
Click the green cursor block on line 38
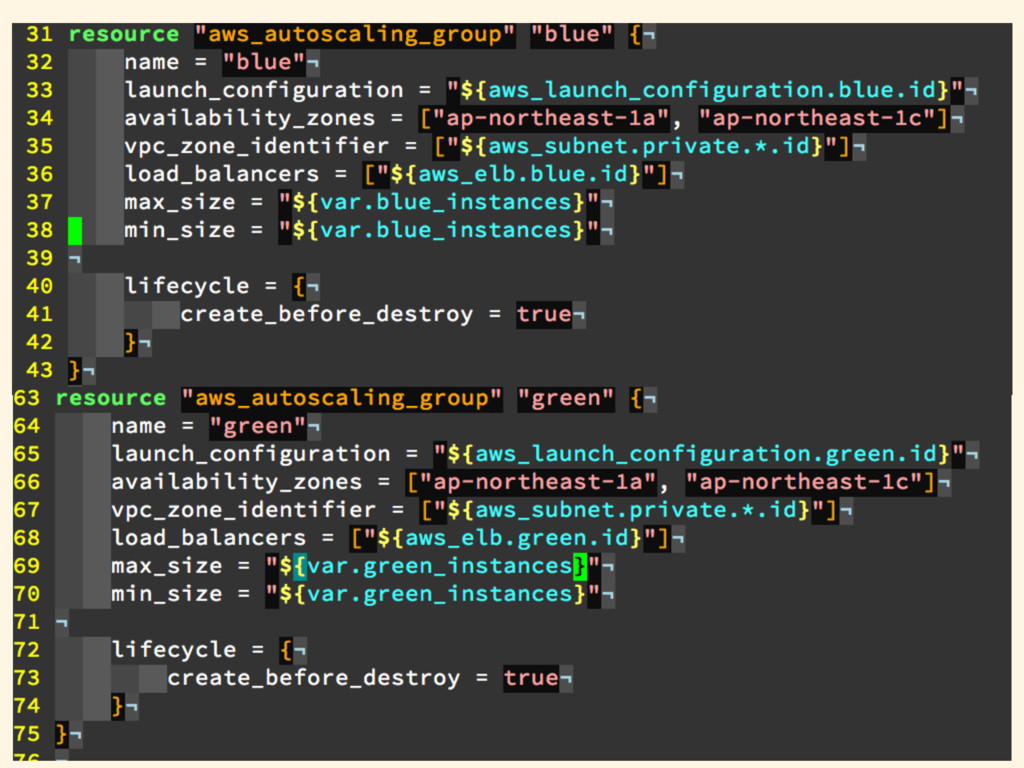[x=75, y=231]
